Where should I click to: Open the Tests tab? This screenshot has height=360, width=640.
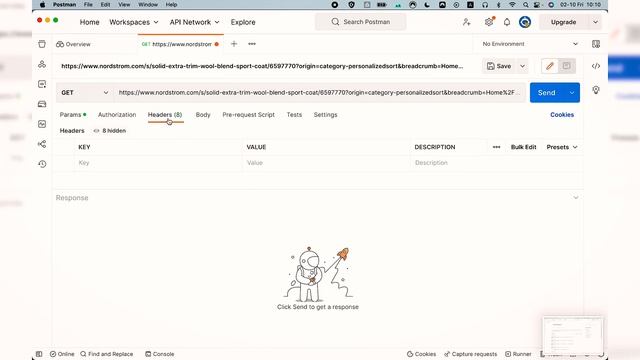(294, 115)
